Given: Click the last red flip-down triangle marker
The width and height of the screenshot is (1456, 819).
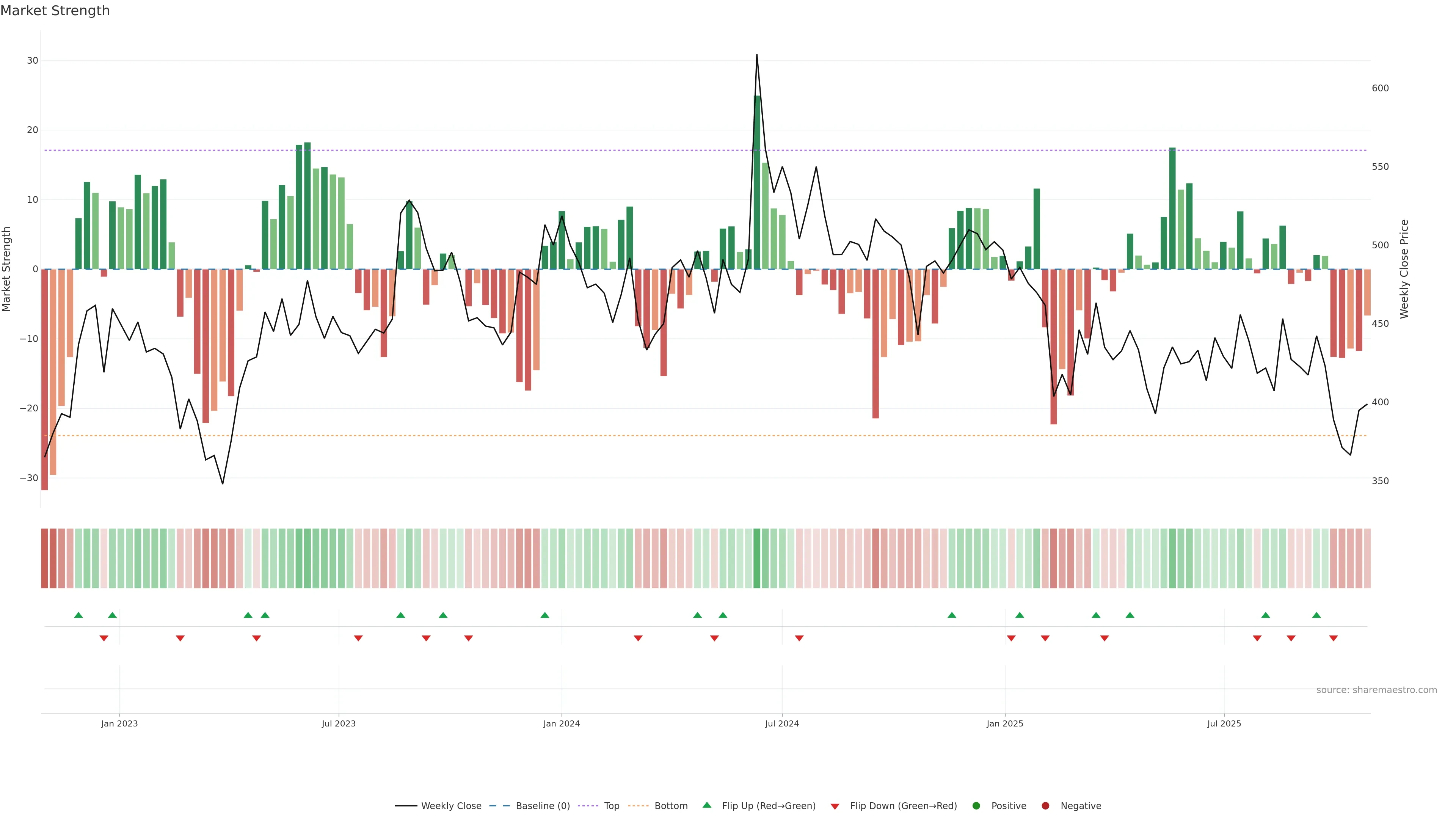Looking at the screenshot, I should 1334,638.
